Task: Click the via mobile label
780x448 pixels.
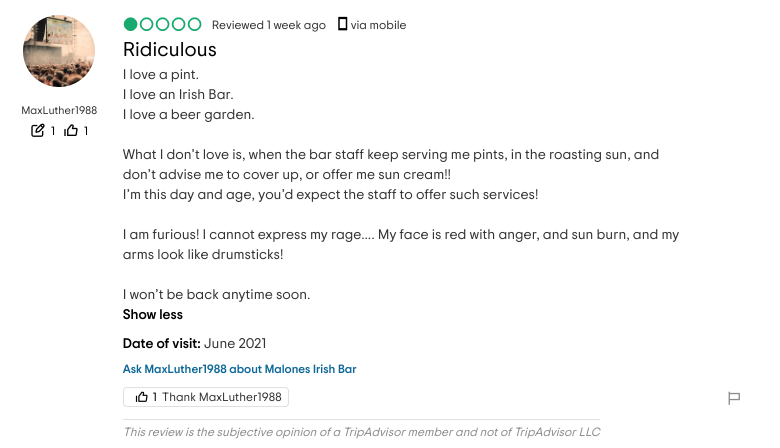Action: (x=378, y=25)
